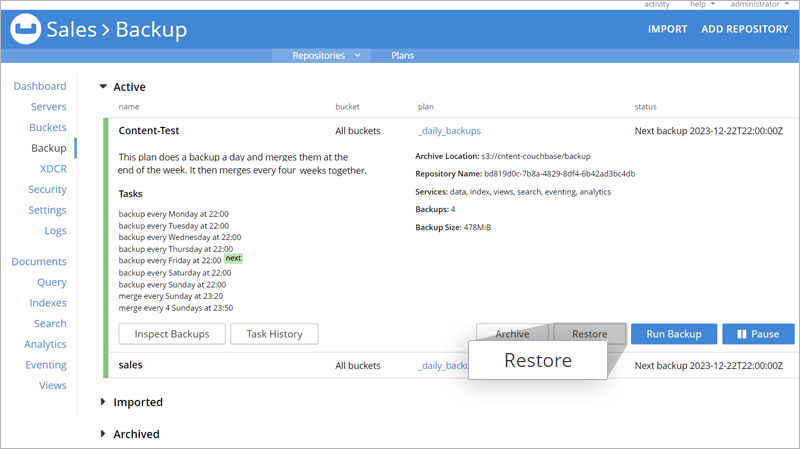Open Indexes in the sidebar
Screen dimensions: 800x449
click(48, 303)
